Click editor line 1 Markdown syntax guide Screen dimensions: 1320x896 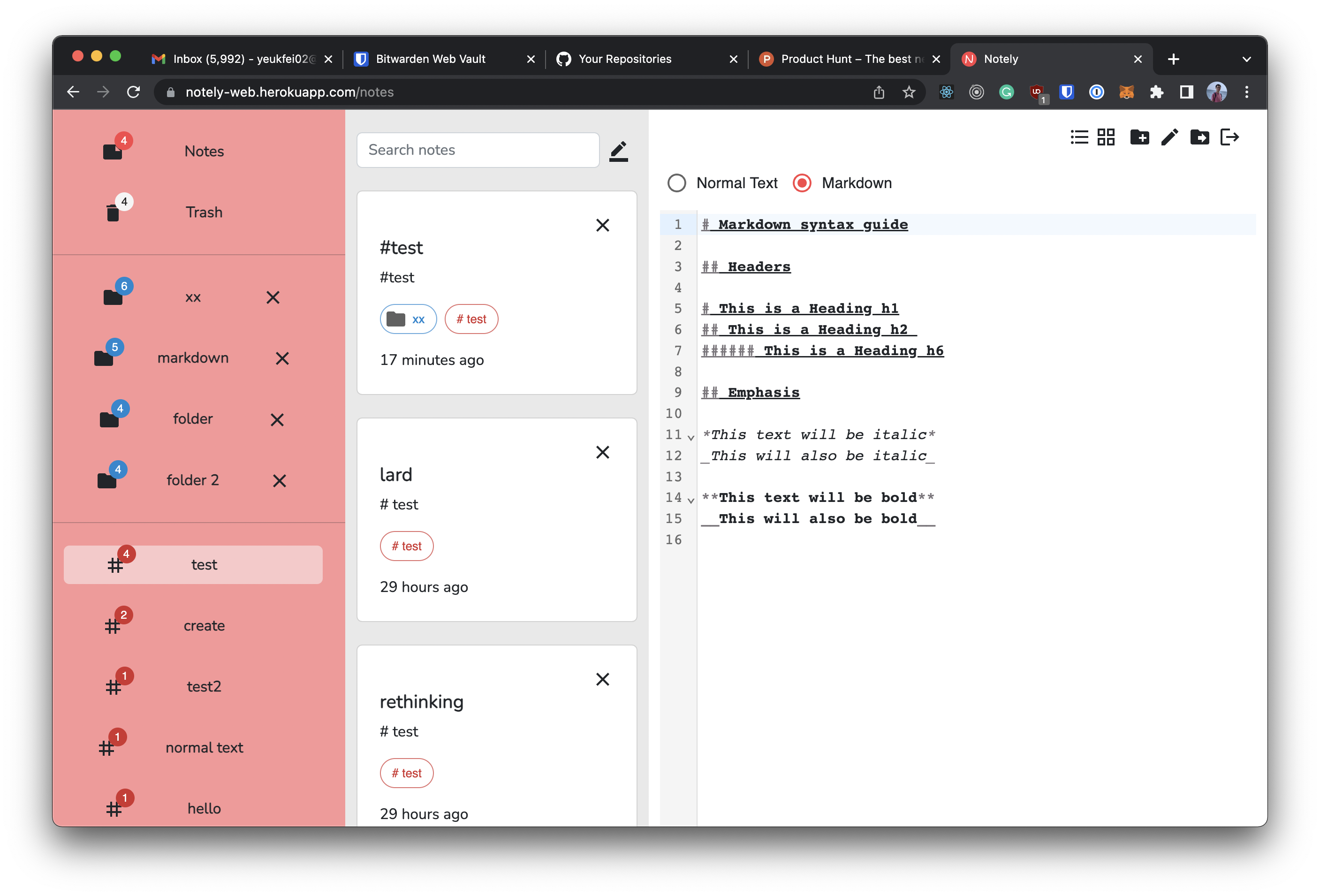point(804,224)
